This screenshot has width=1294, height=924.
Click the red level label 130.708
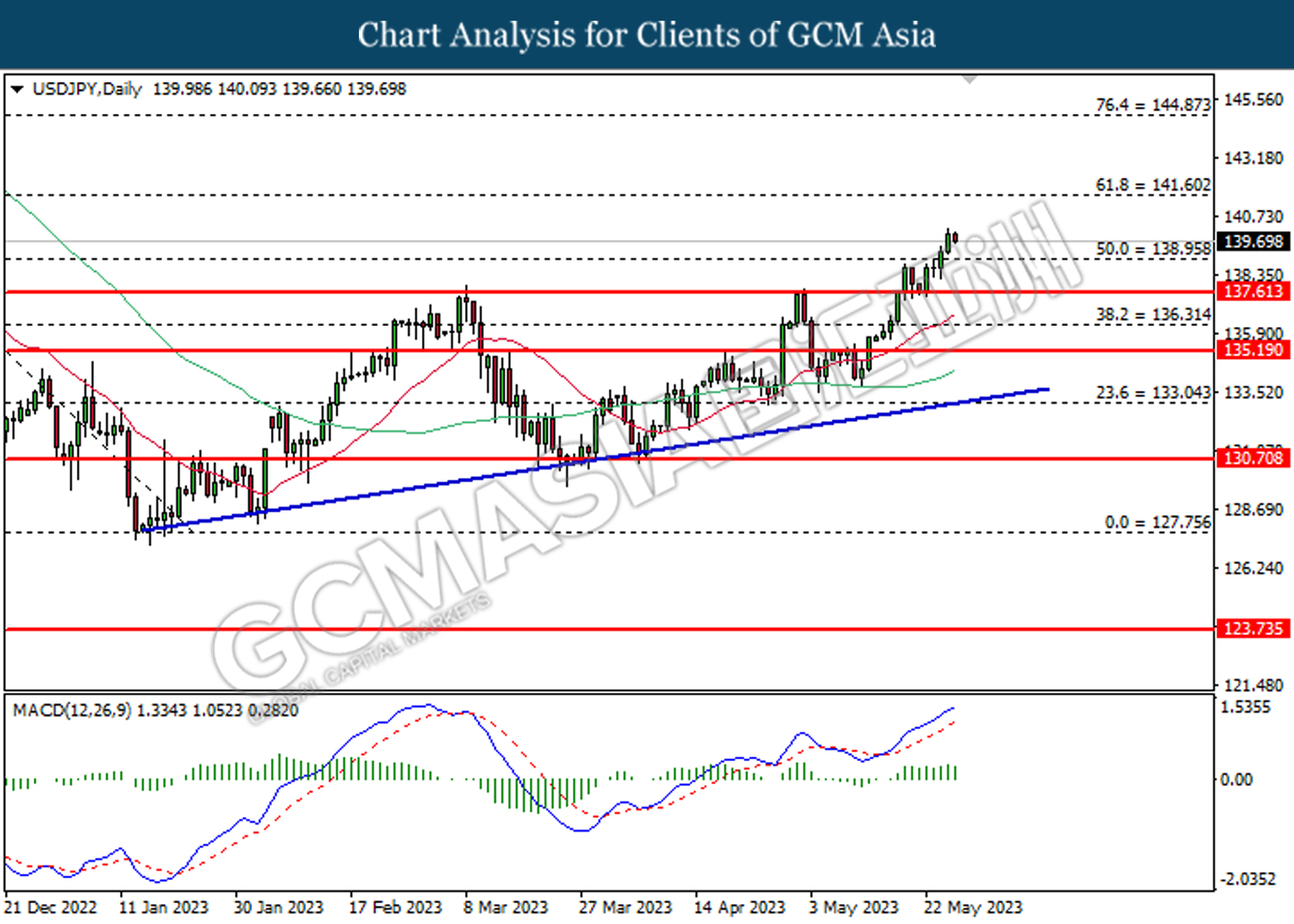1254,457
